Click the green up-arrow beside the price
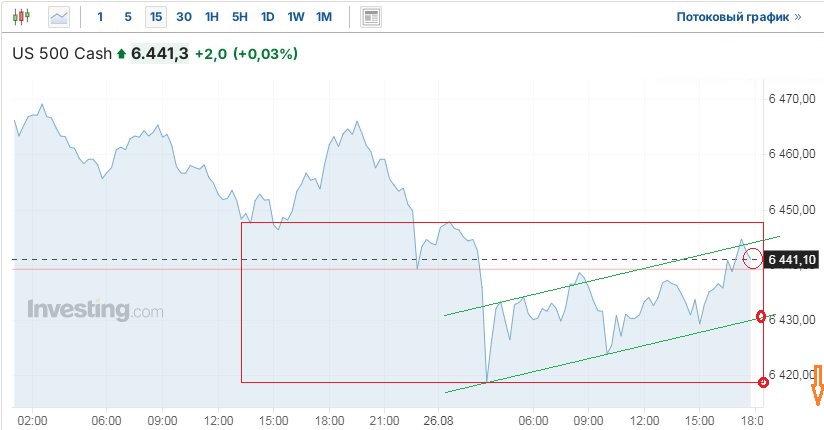This screenshot has height=430, width=824. [x=122, y=54]
